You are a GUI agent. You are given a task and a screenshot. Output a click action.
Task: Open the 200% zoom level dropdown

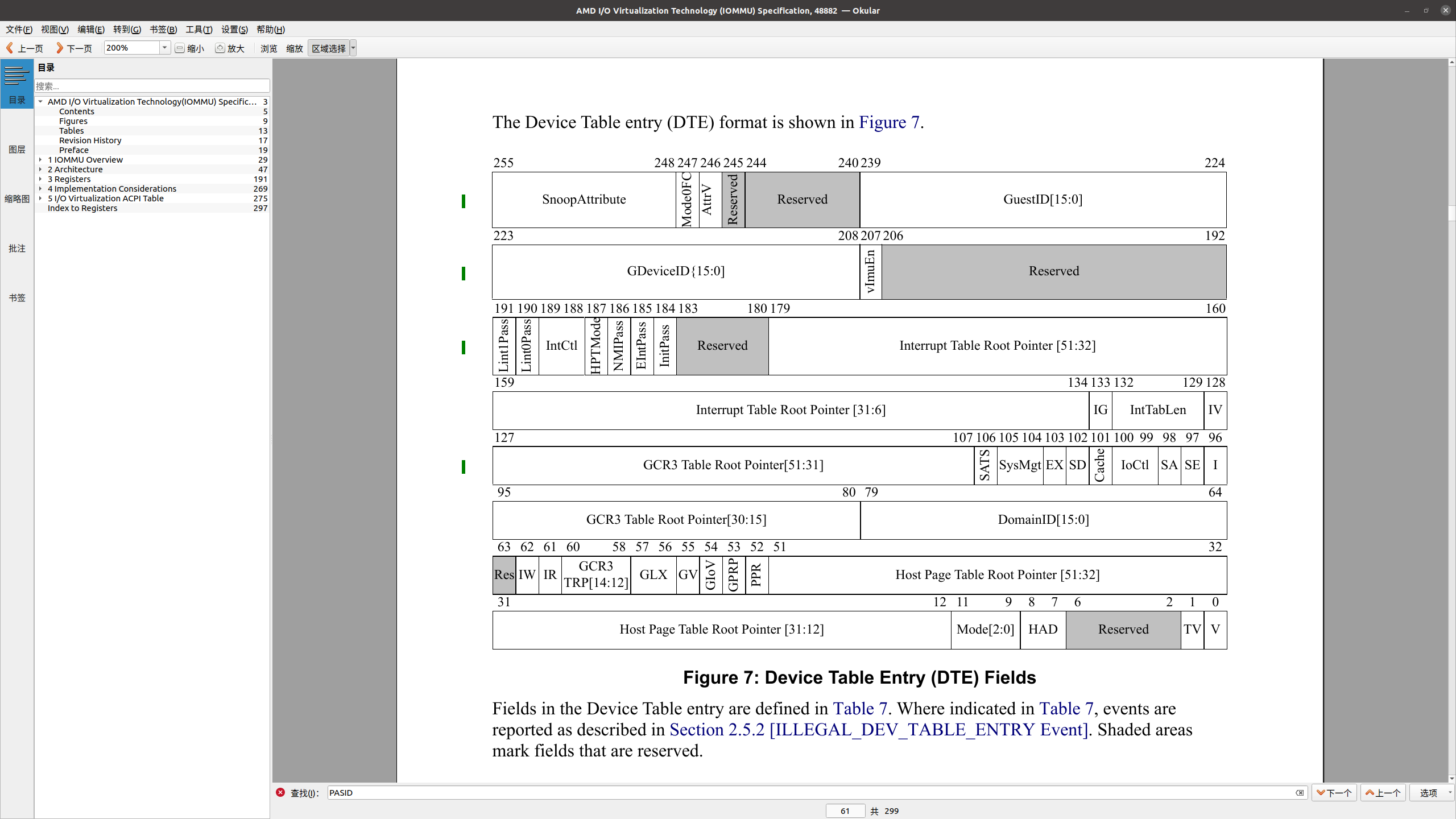(x=164, y=48)
